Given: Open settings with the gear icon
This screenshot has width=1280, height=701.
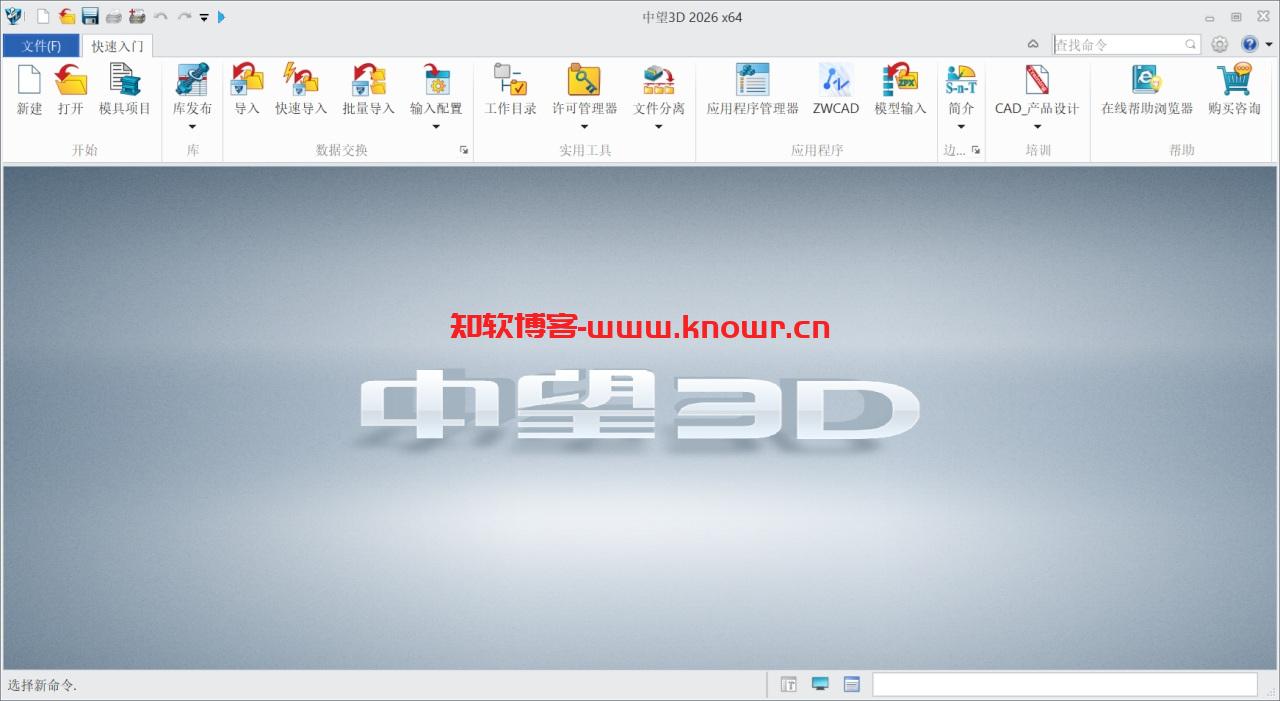Looking at the screenshot, I should (x=1219, y=44).
